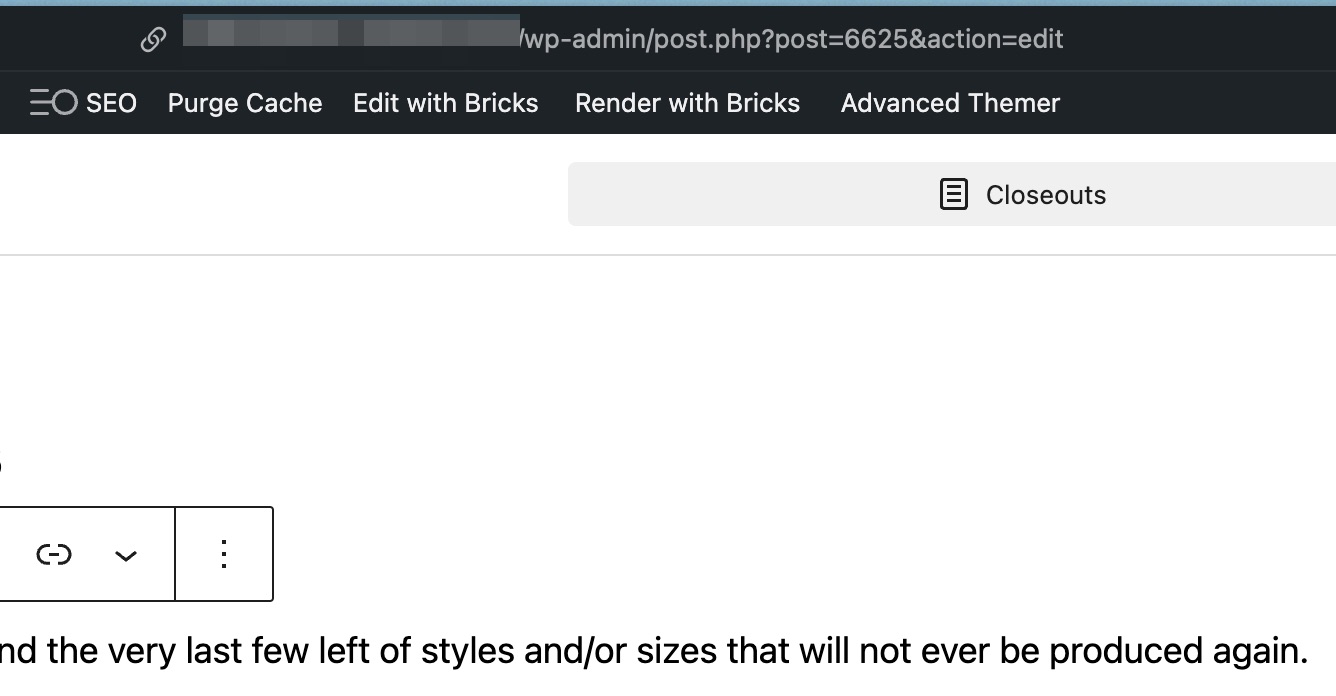The width and height of the screenshot is (1336, 696).
Task: Place cursor in paragraph about styles and sizes
Action: point(654,652)
